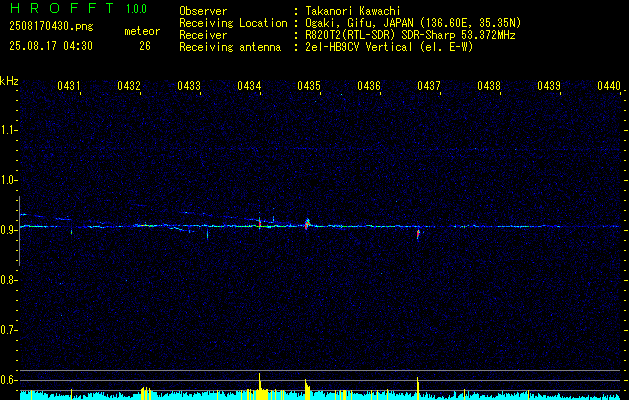
Task: Click the 'Receiver' field label
Action: (x=203, y=35)
